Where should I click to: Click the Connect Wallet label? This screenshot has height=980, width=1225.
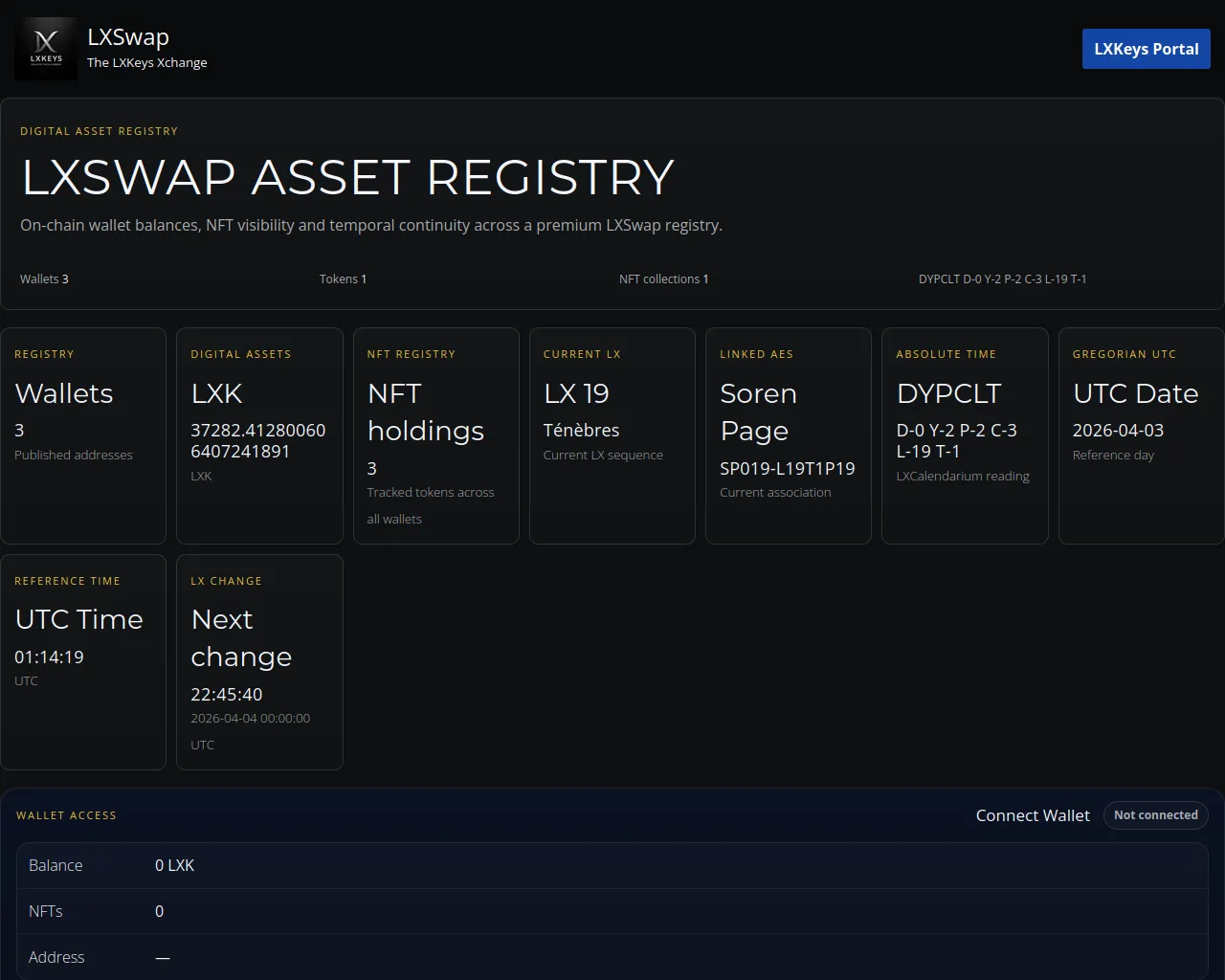pos(1033,815)
